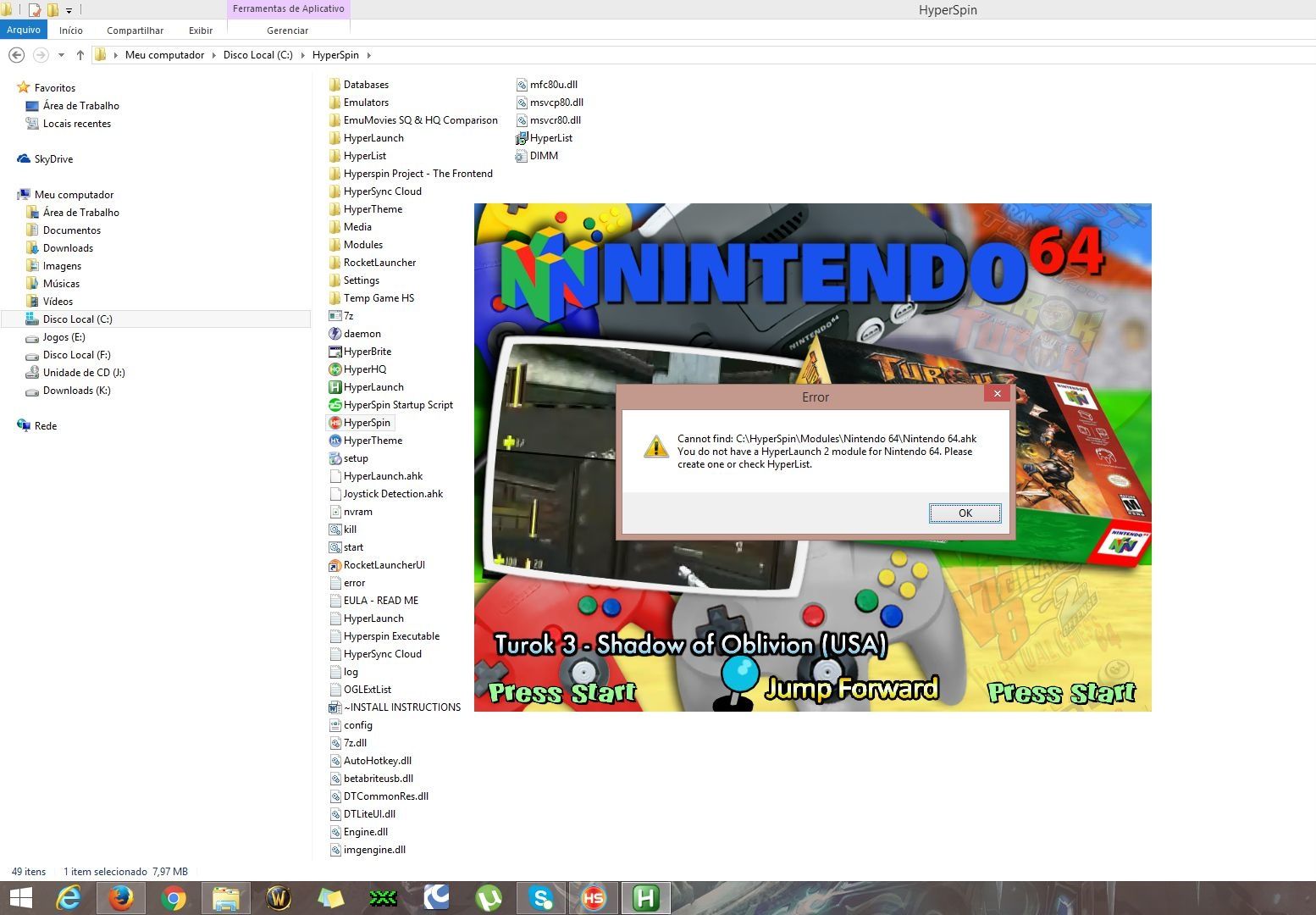
Task: Select the Modules folder
Action: (x=356, y=245)
